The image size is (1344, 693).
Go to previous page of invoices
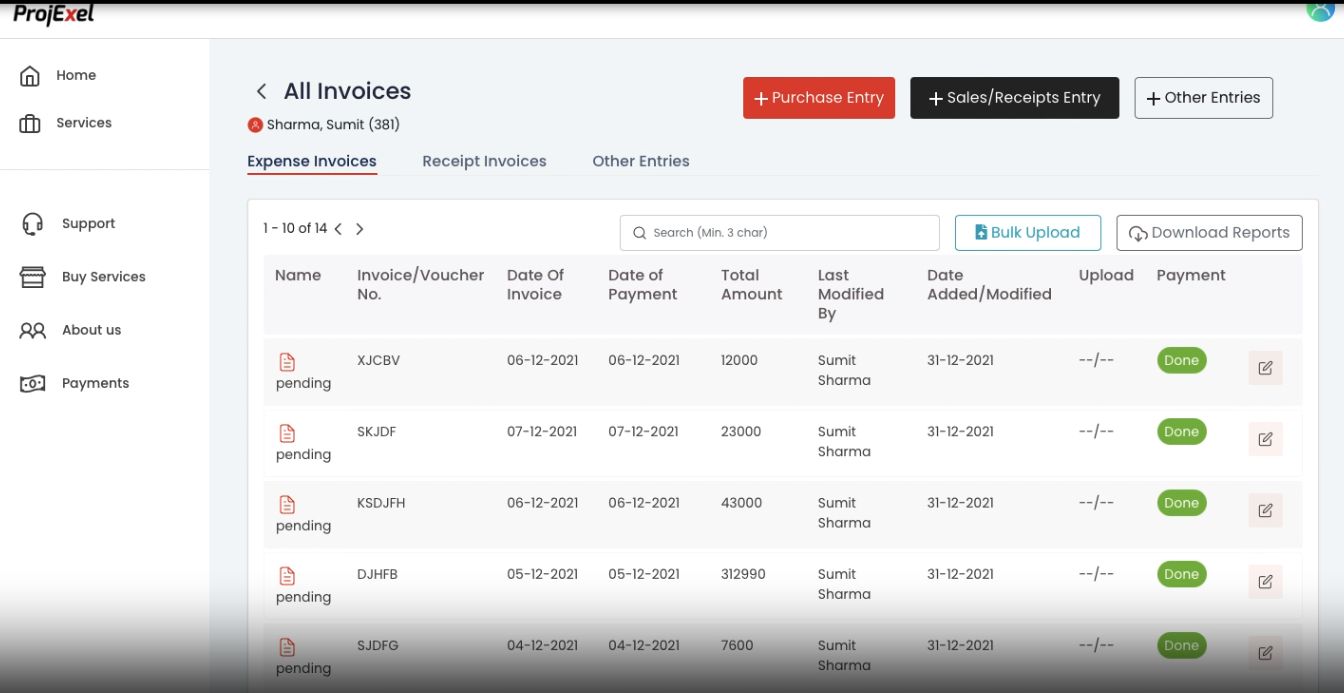(338, 229)
